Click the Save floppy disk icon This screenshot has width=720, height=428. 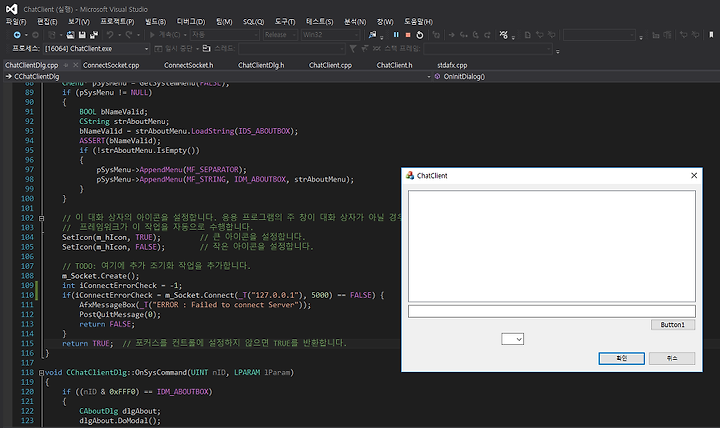pyautogui.click(x=82, y=35)
